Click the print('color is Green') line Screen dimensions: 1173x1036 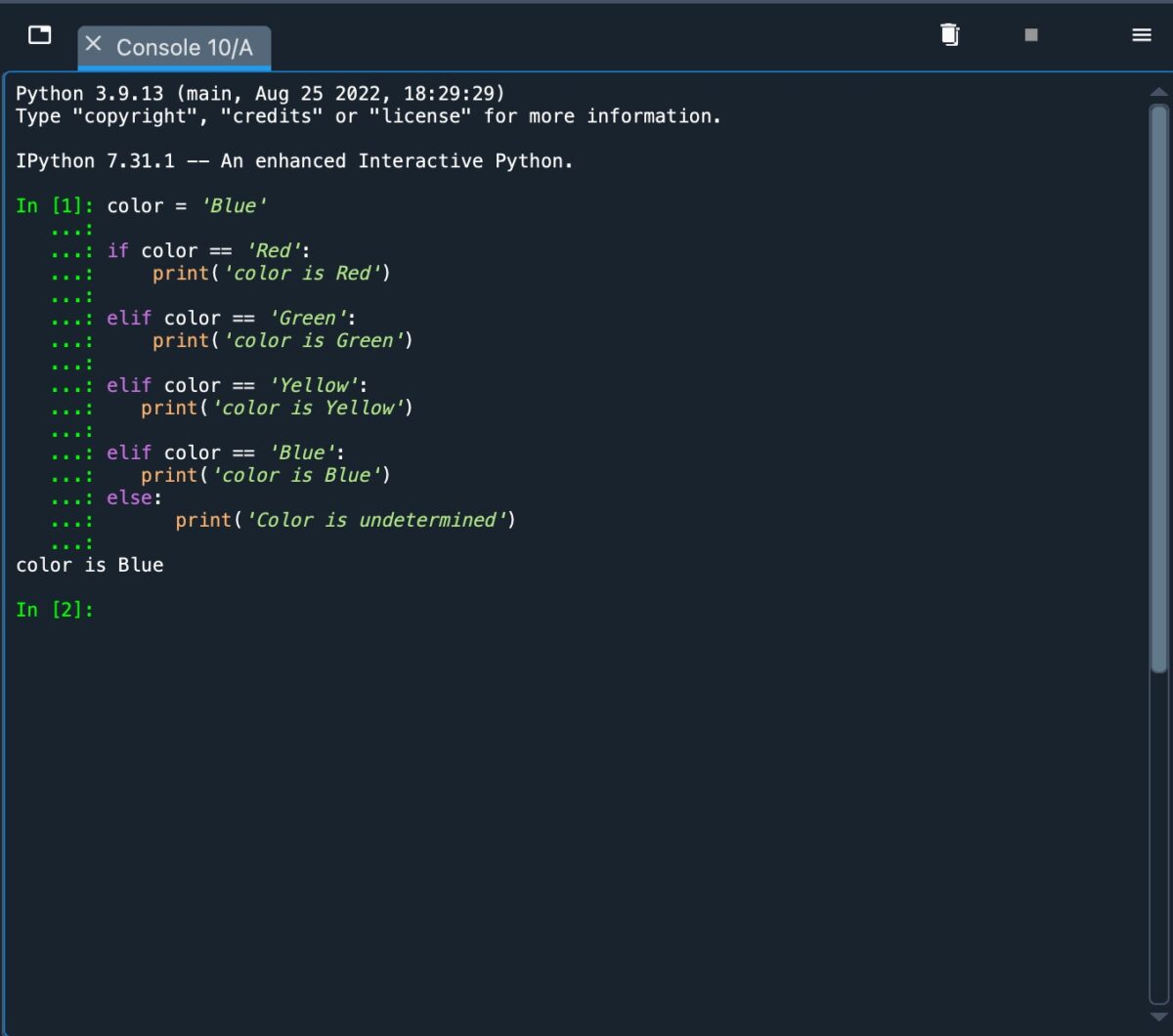click(282, 341)
